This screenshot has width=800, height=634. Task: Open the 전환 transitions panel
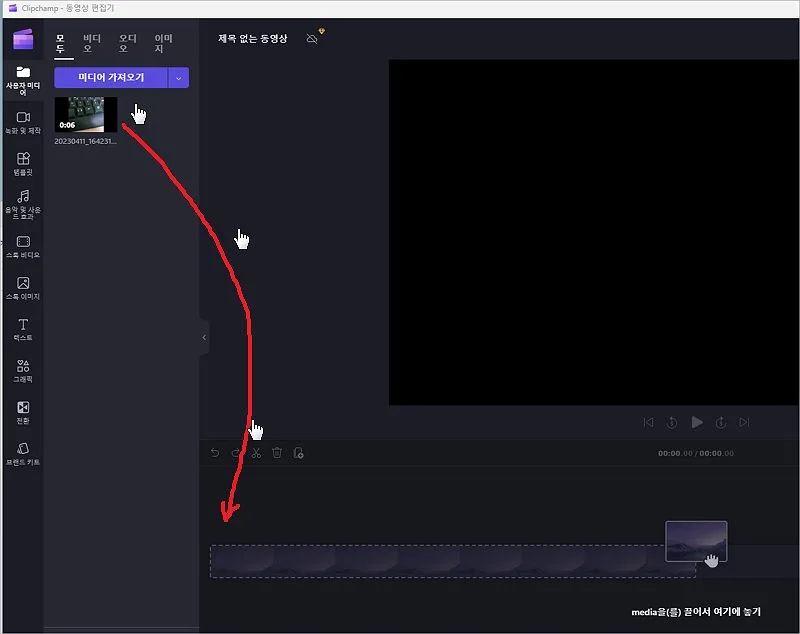pos(23,412)
